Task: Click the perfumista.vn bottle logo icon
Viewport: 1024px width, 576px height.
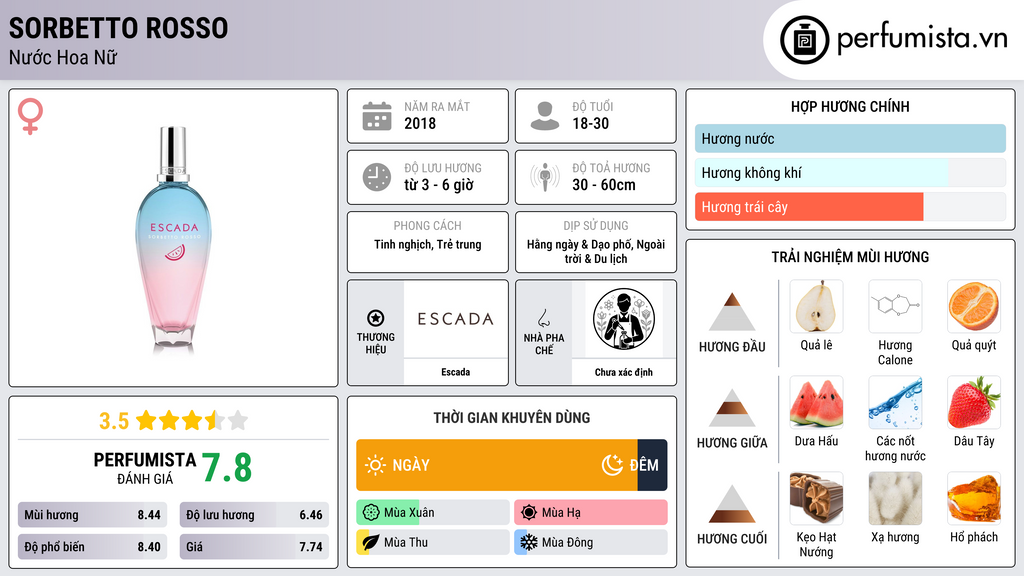Action: coord(805,40)
